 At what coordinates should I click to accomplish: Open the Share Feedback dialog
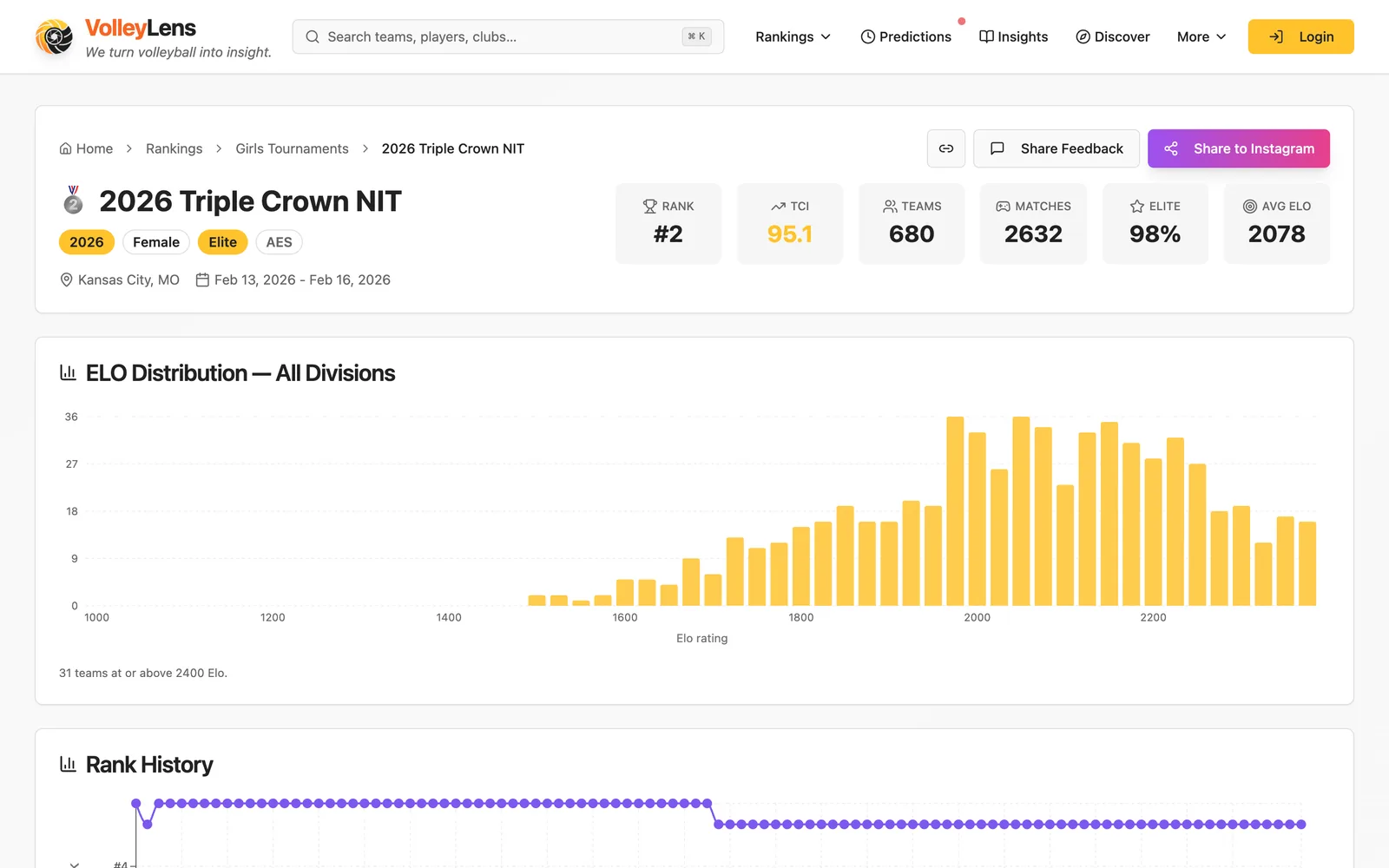coord(1057,148)
